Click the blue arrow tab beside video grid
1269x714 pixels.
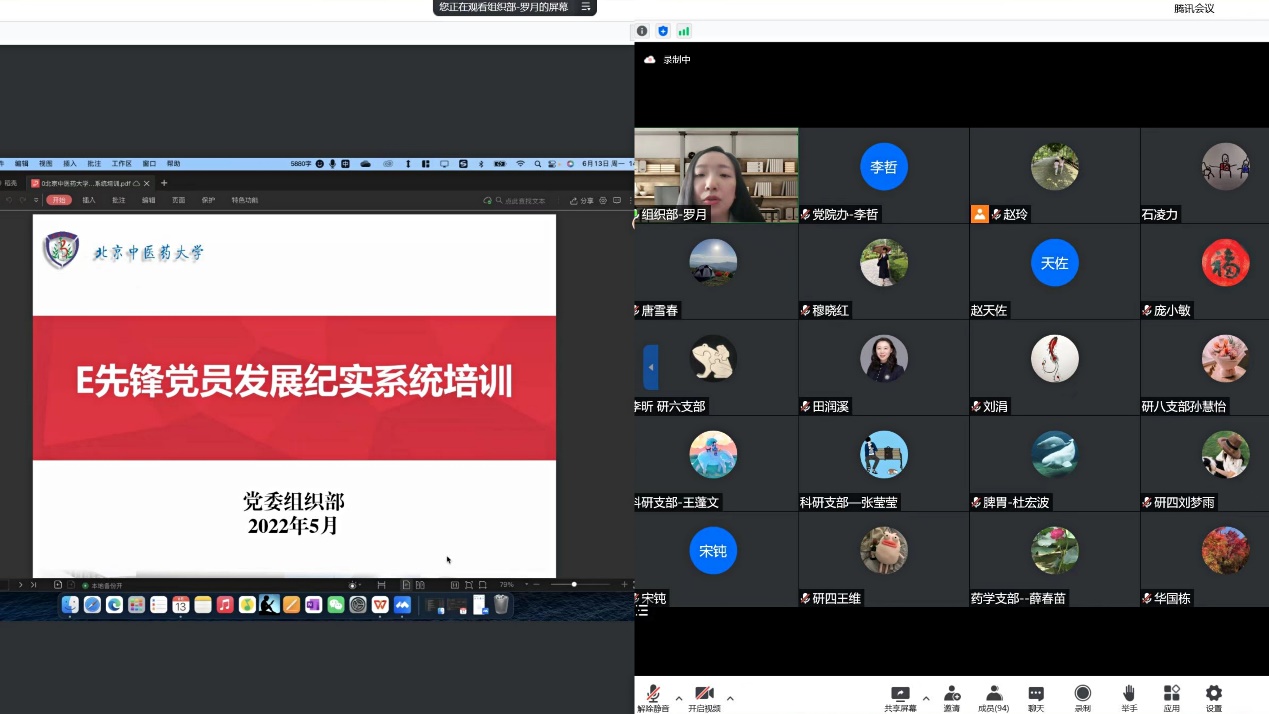(x=651, y=367)
